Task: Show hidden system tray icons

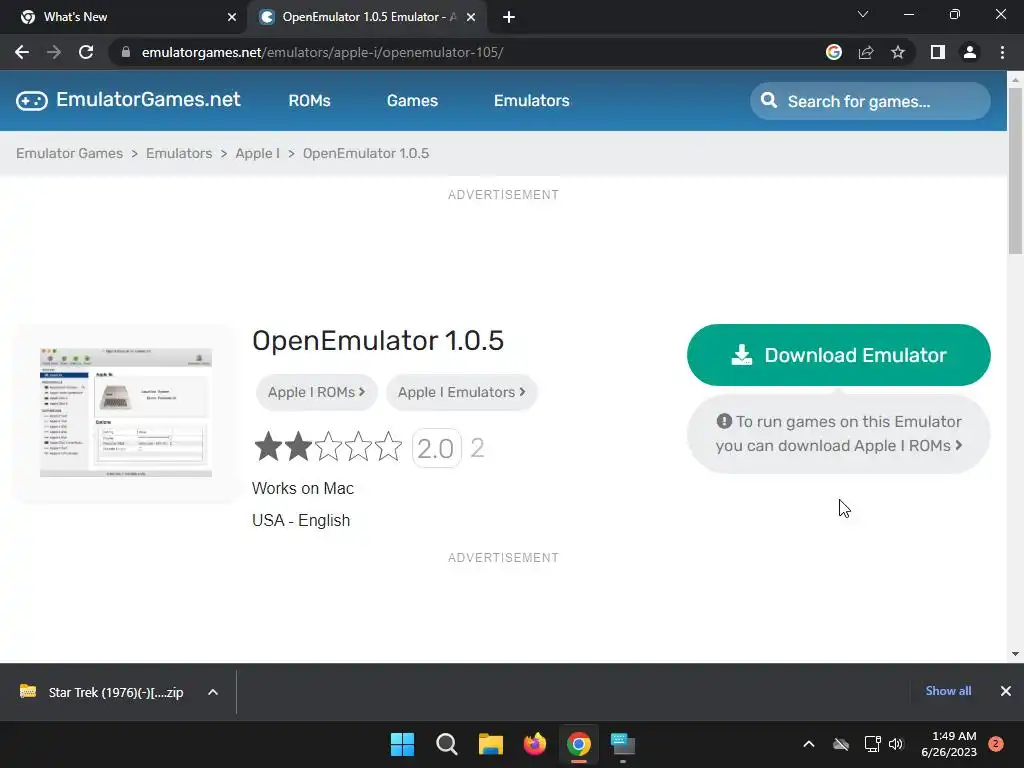Action: click(x=808, y=744)
